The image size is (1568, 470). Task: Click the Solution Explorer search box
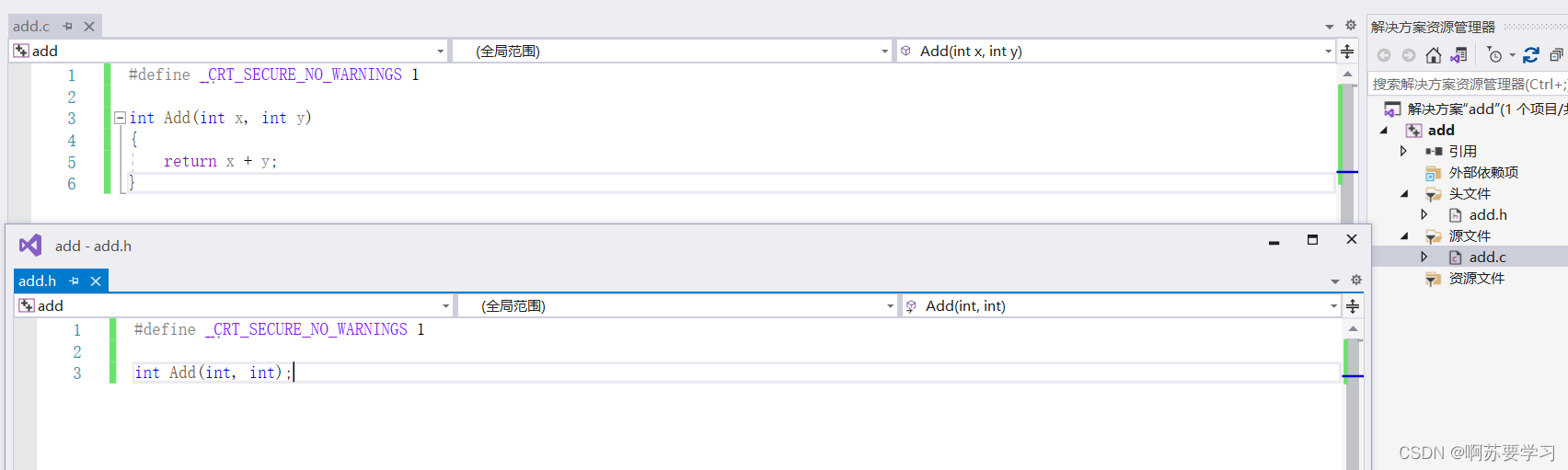(x=1467, y=85)
